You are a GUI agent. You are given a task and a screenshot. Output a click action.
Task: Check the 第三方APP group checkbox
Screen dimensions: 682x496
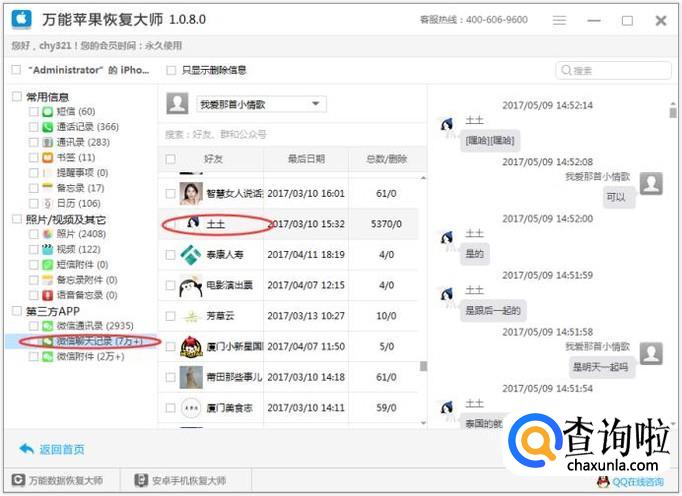point(17,311)
